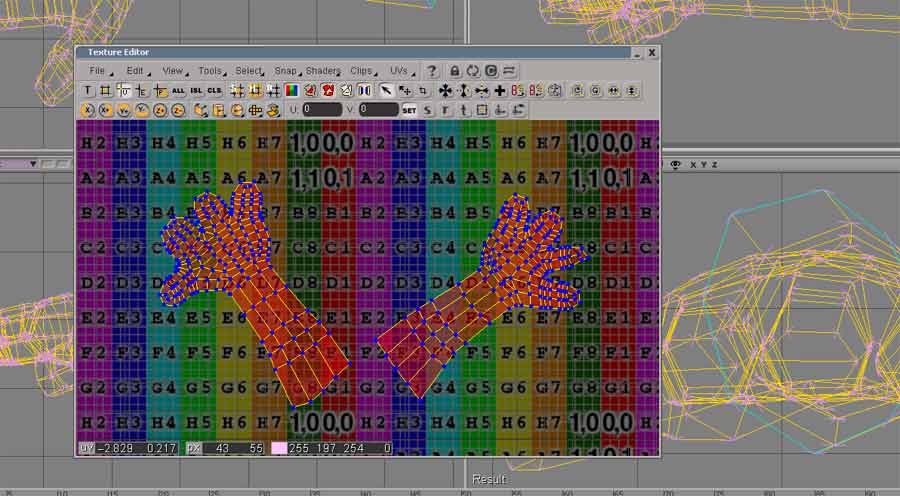Click the ALL selection button
900x496 pixels.
(x=178, y=90)
